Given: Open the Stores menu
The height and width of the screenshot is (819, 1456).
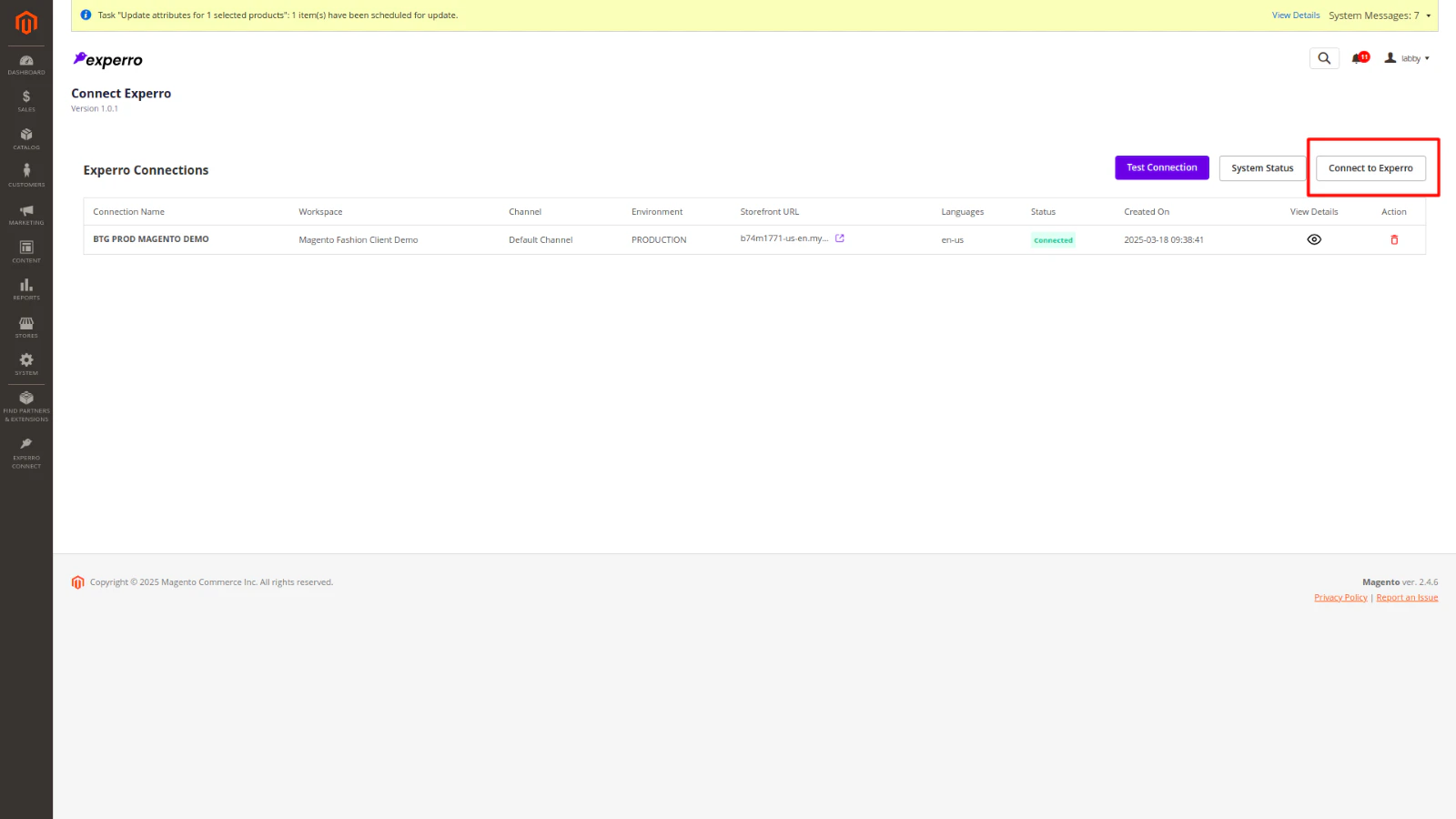Looking at the screenshot, I should (x=26, y=328).
